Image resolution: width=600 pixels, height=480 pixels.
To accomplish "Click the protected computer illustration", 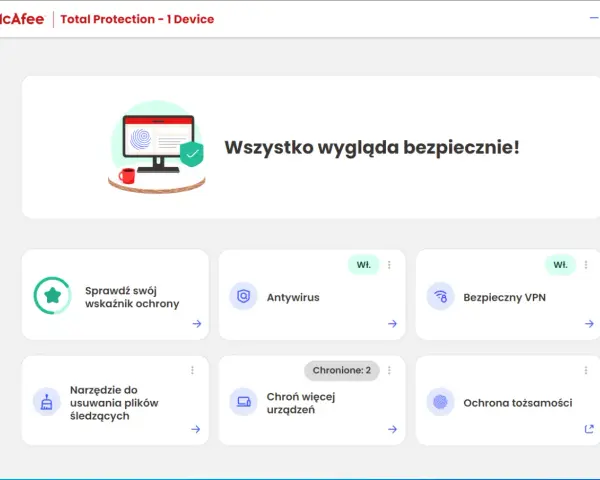I will click(157, 147).
